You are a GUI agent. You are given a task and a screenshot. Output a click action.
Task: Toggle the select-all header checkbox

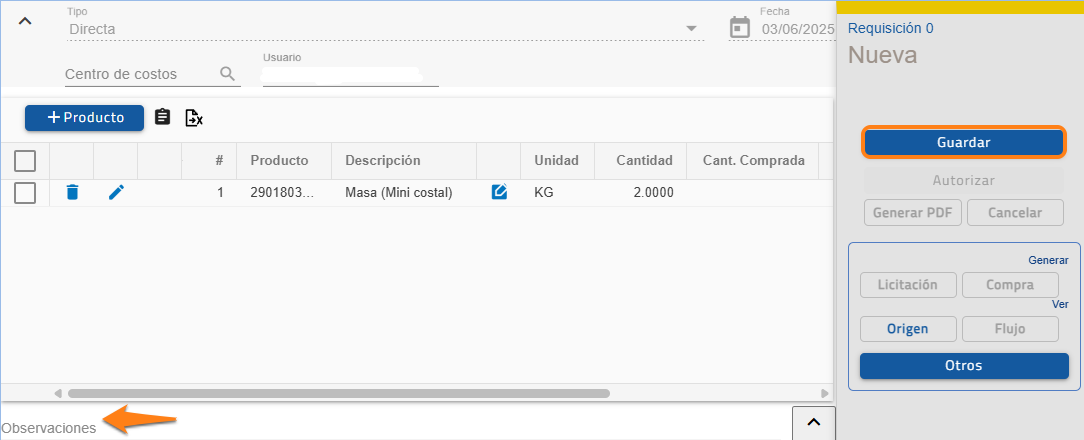(25, 160)
